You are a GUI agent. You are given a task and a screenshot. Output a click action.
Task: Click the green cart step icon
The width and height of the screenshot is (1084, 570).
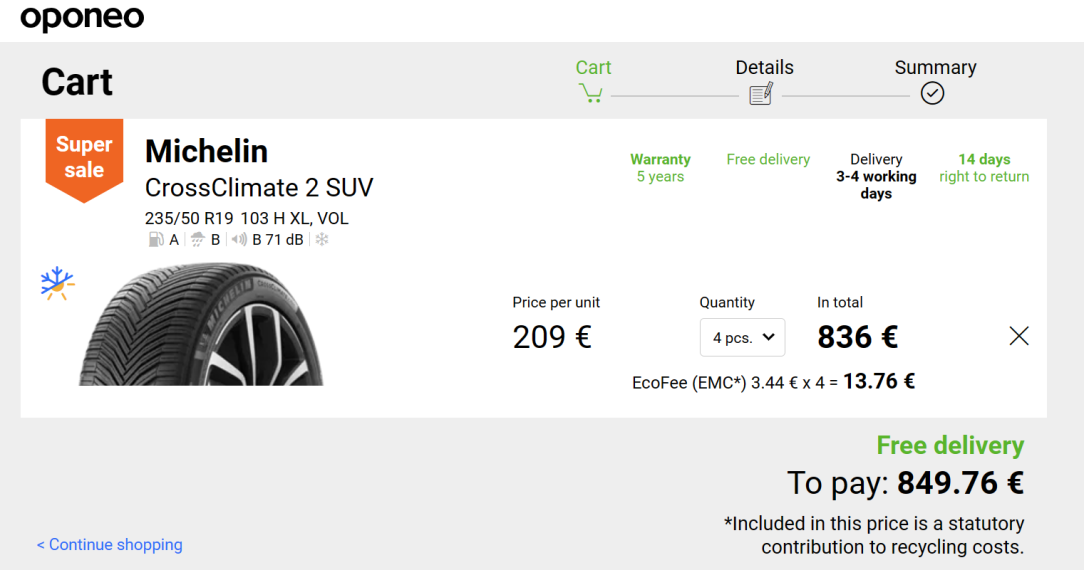(591, 93)
